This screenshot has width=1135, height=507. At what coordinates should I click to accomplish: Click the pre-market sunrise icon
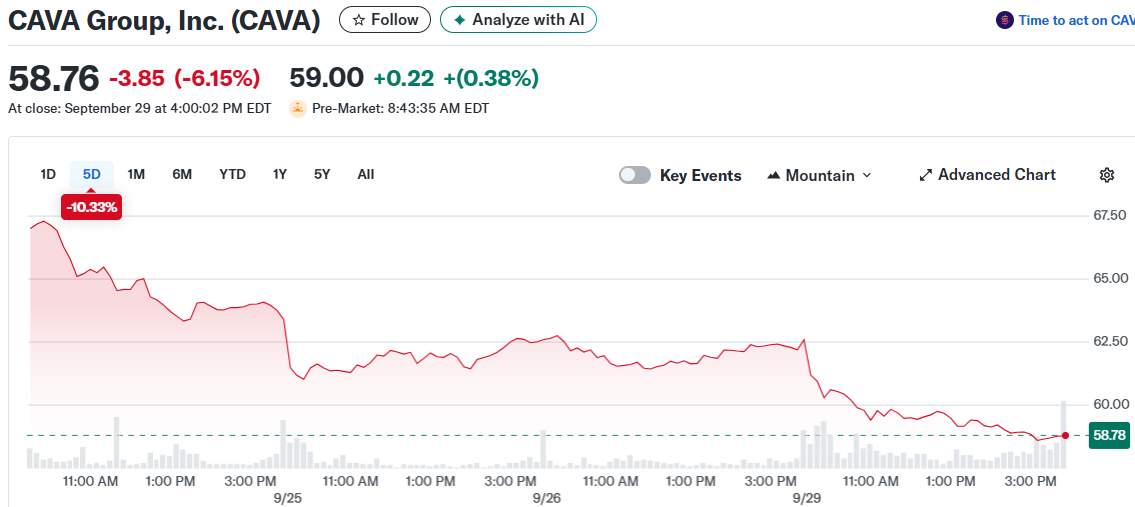[x=298, y=109]
